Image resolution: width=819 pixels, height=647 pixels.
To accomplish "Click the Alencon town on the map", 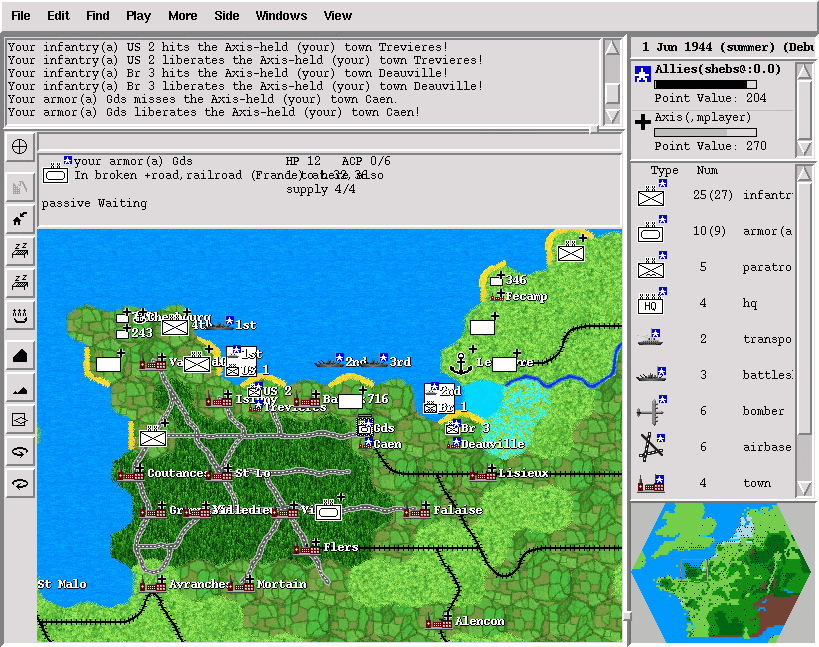I will click(439, 621).
